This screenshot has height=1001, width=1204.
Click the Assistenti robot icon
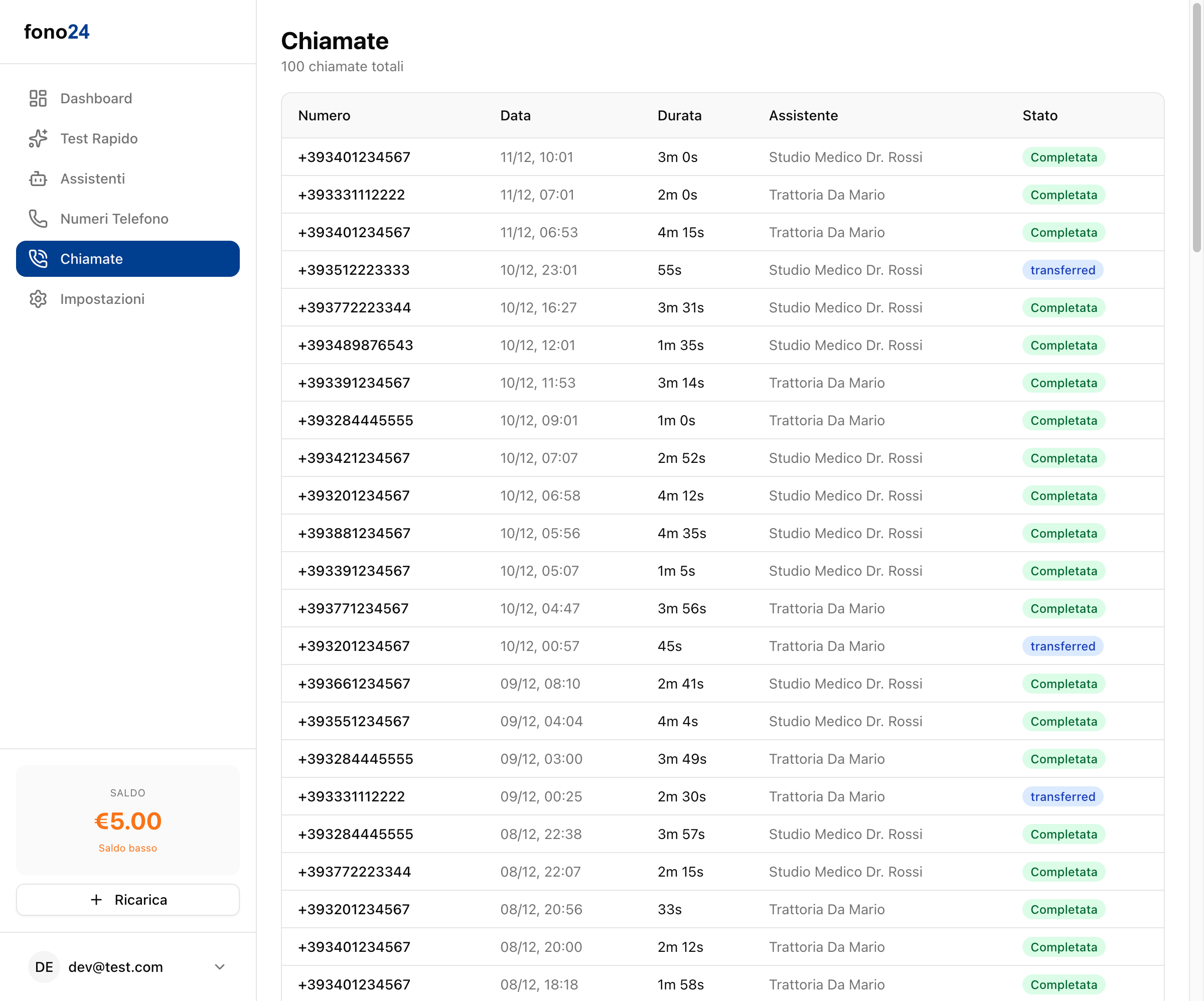pyautogui.click(x=38, y=179)
